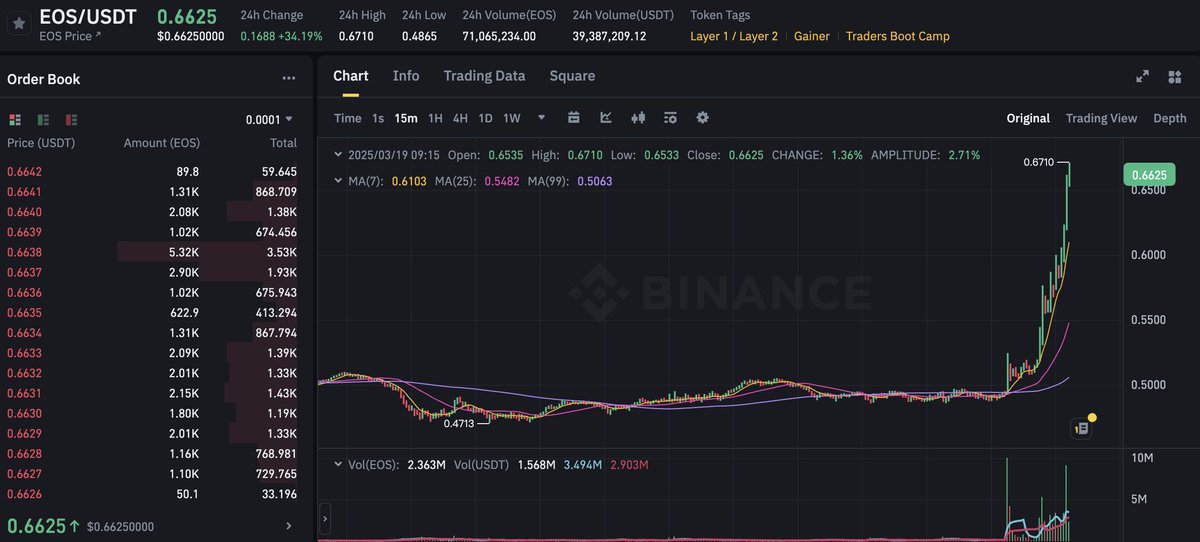
Task: Collapse the MA indicators row chevron
Action: click(337, 181)
